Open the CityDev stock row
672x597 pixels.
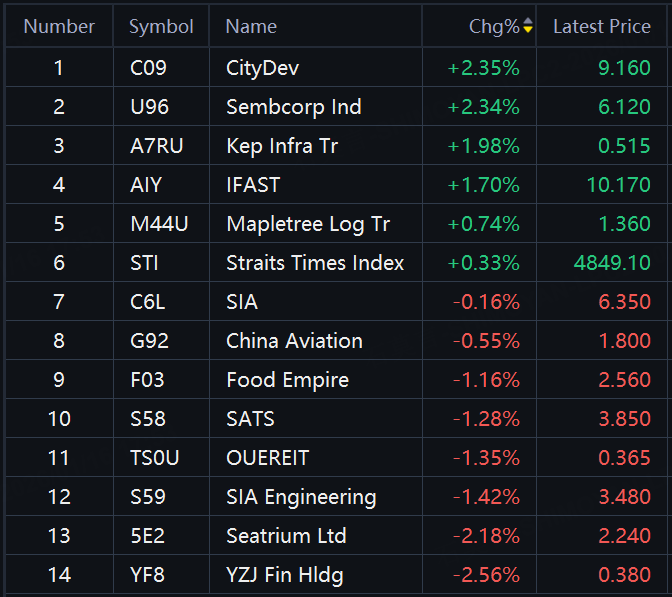(262, 68)
